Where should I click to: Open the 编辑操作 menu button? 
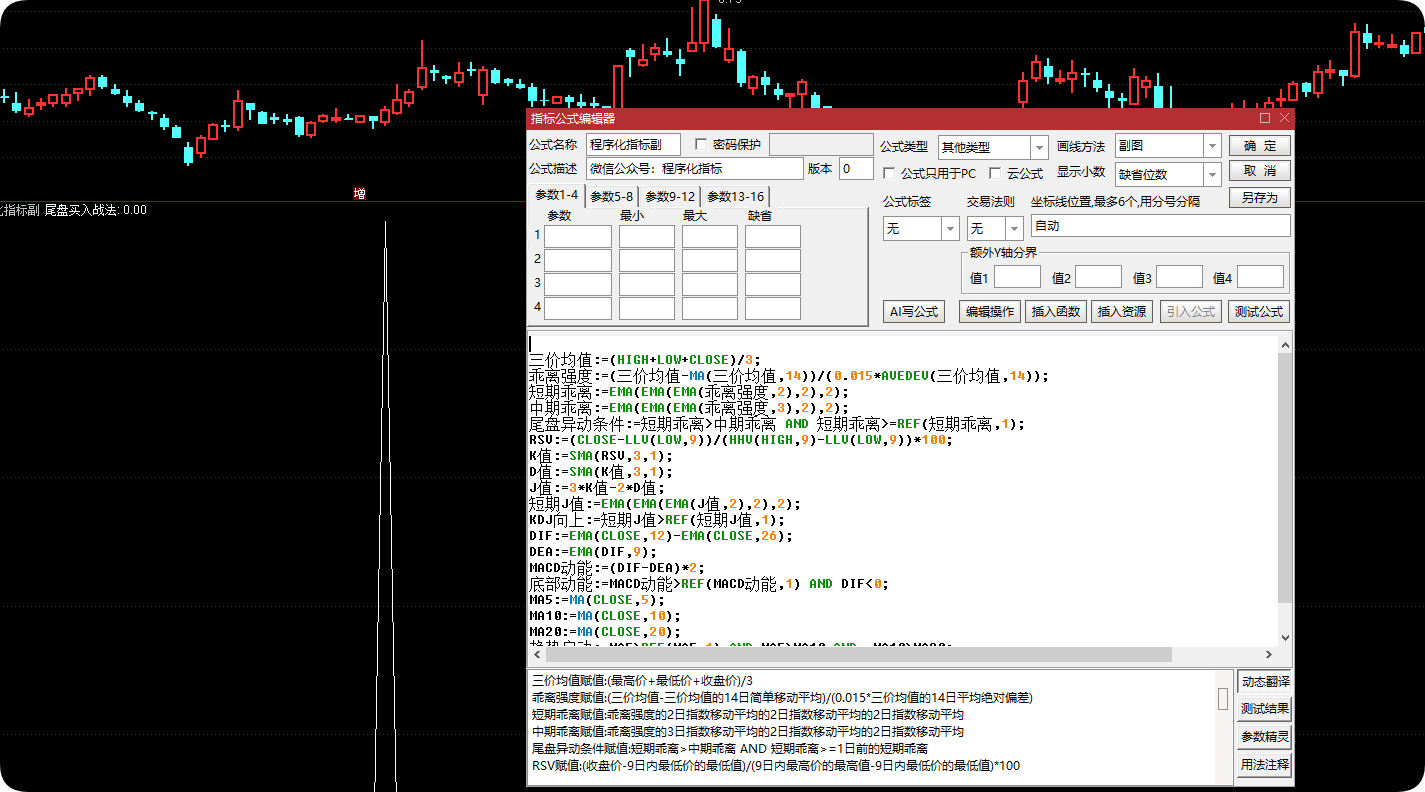pyautogui.click(x=990, y=312)
